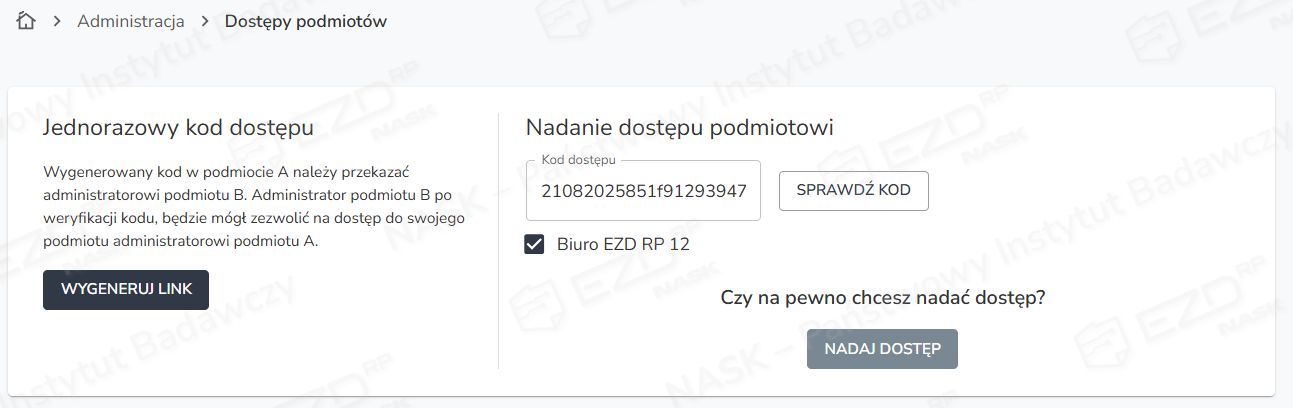Click the paragraph describing the generated code
The image size is (1293, 408).
point(254,206)
